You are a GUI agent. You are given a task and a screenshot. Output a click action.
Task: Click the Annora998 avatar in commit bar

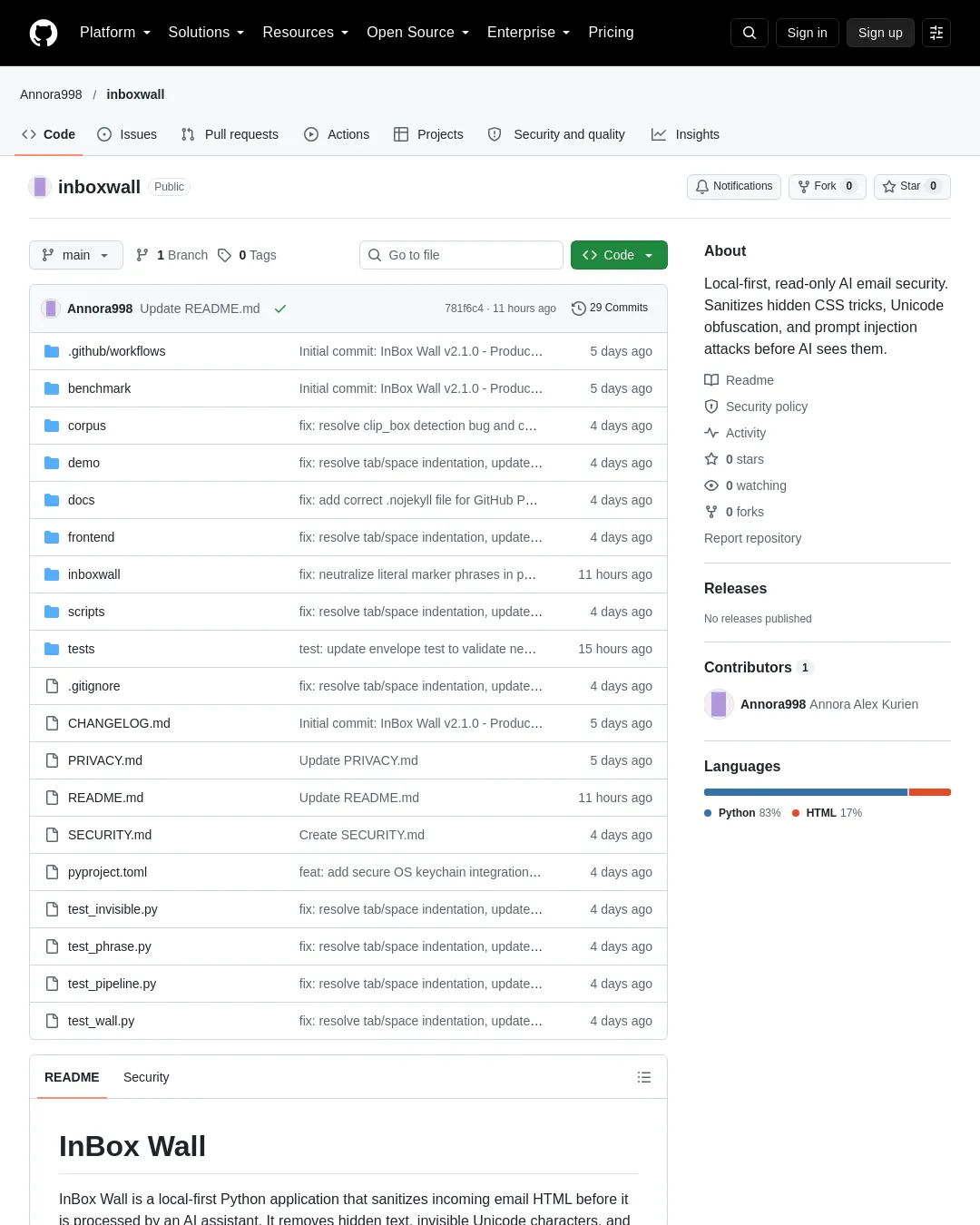tap(51, 309)
